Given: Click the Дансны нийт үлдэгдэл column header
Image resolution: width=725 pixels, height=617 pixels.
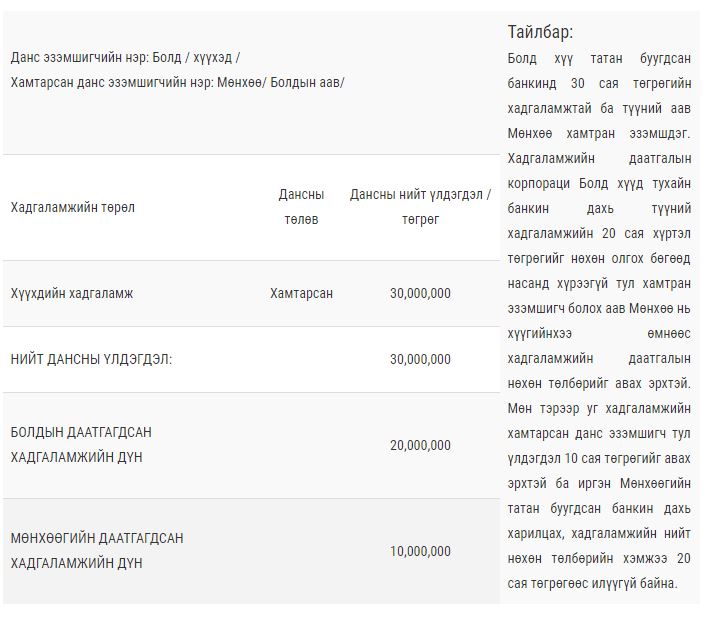Looking at the screenshot, I should pos(420,207).
